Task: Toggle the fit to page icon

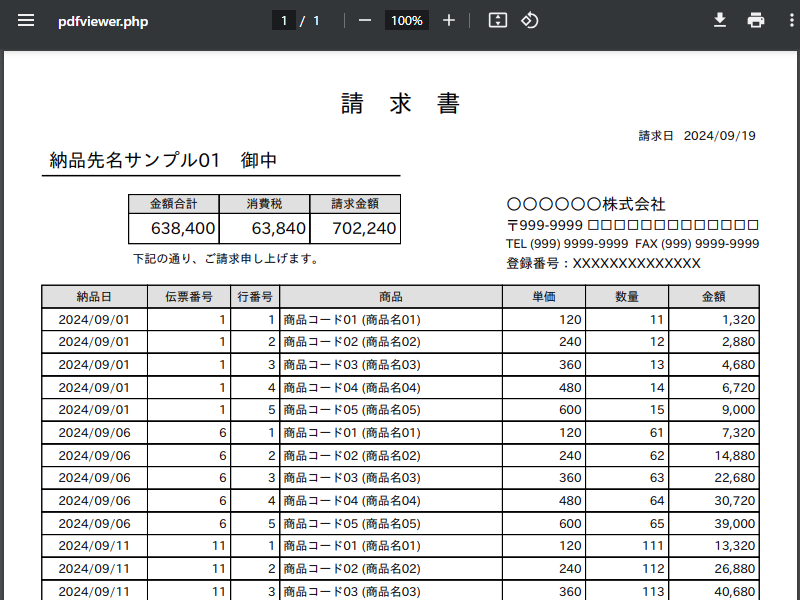Action: coord(497,20)
